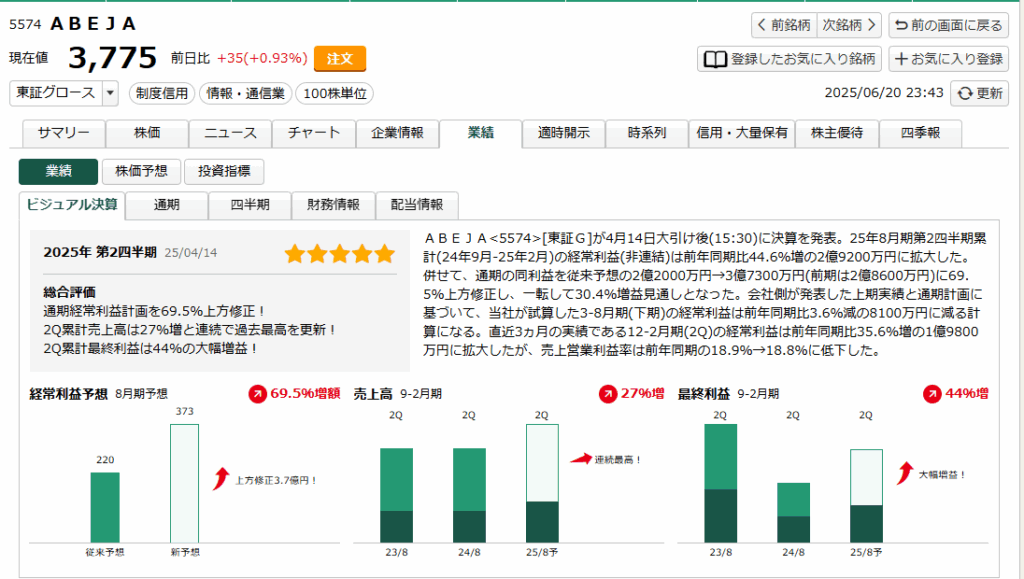
Task: Switch to the 時系列 tab
Action: click(x=647, y=133)
